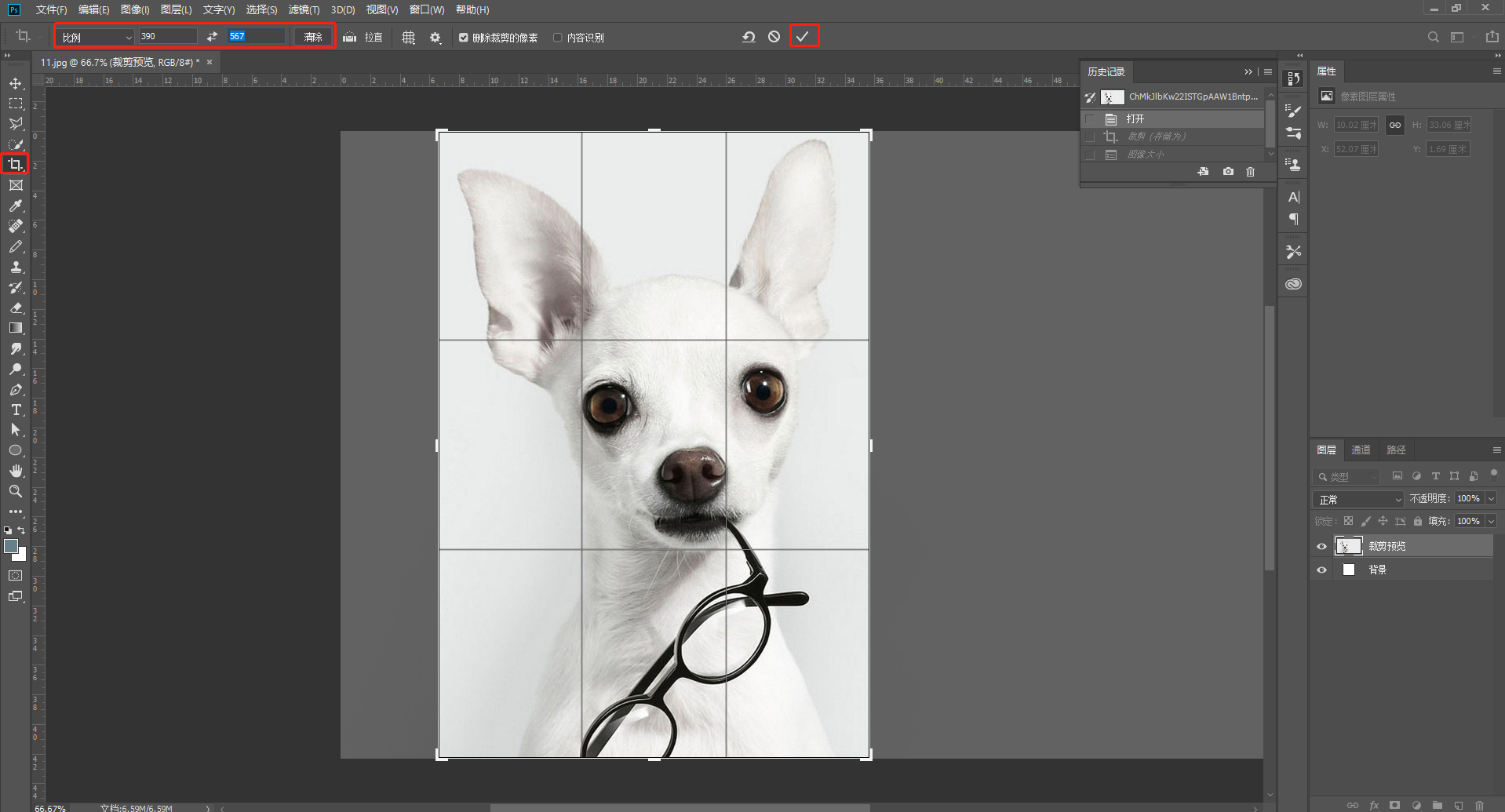Hide the 裁剪预览 layer

click(1321, 546)
